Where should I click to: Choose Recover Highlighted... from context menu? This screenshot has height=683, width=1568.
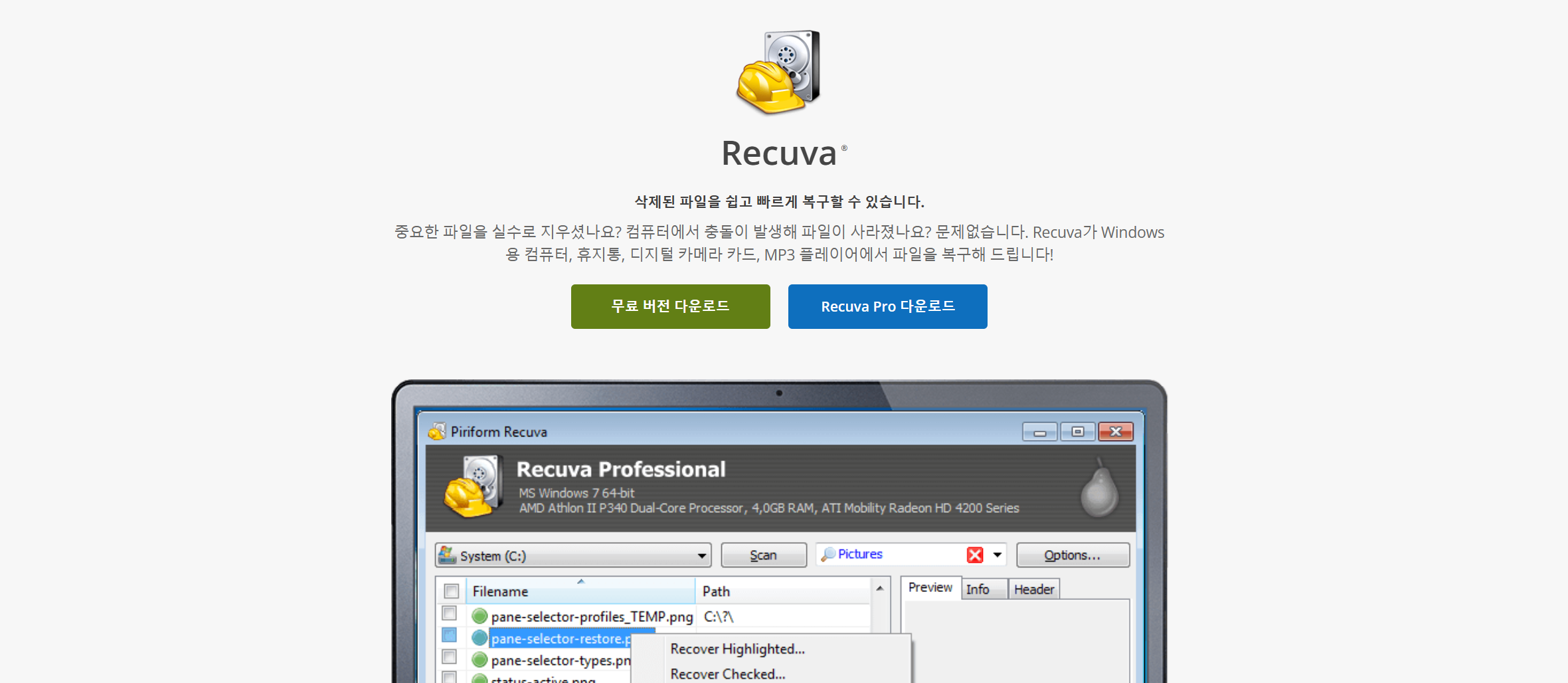(x=738, y=649)
